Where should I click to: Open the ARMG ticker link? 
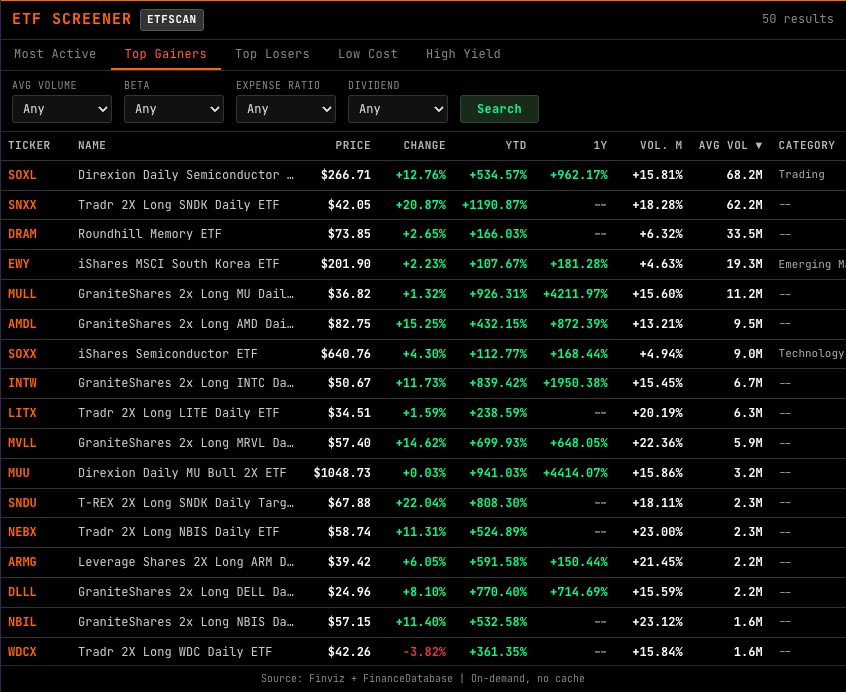(22, 561)
